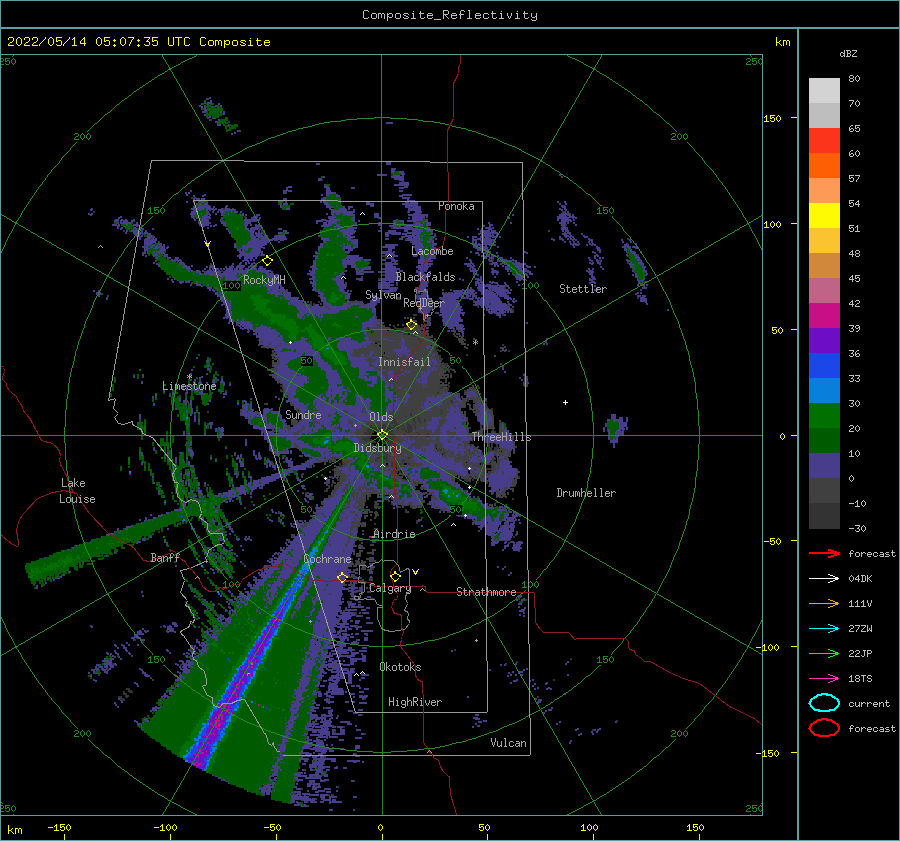Click the Innisfail city label
The image size is (900, 841).
tap(404, 362)
